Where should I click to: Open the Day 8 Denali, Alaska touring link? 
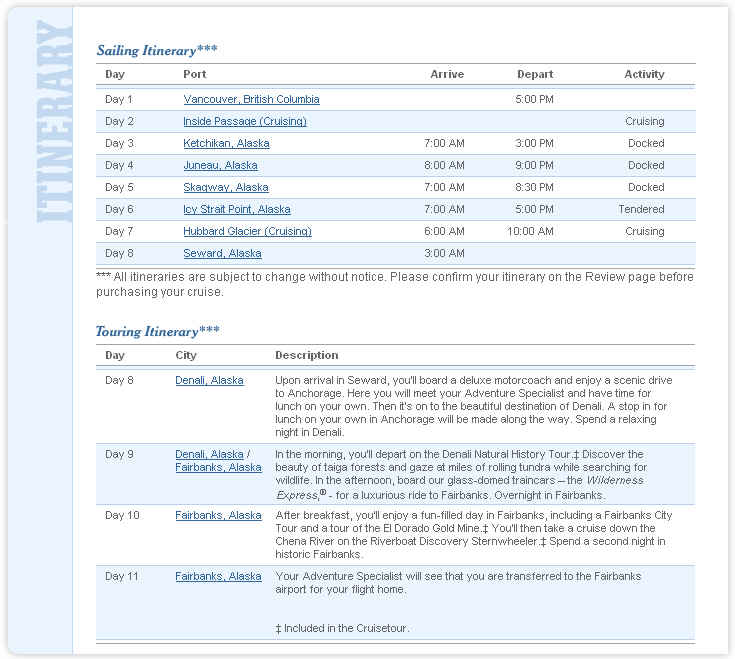pyautogui.click(x=210, y=380)
